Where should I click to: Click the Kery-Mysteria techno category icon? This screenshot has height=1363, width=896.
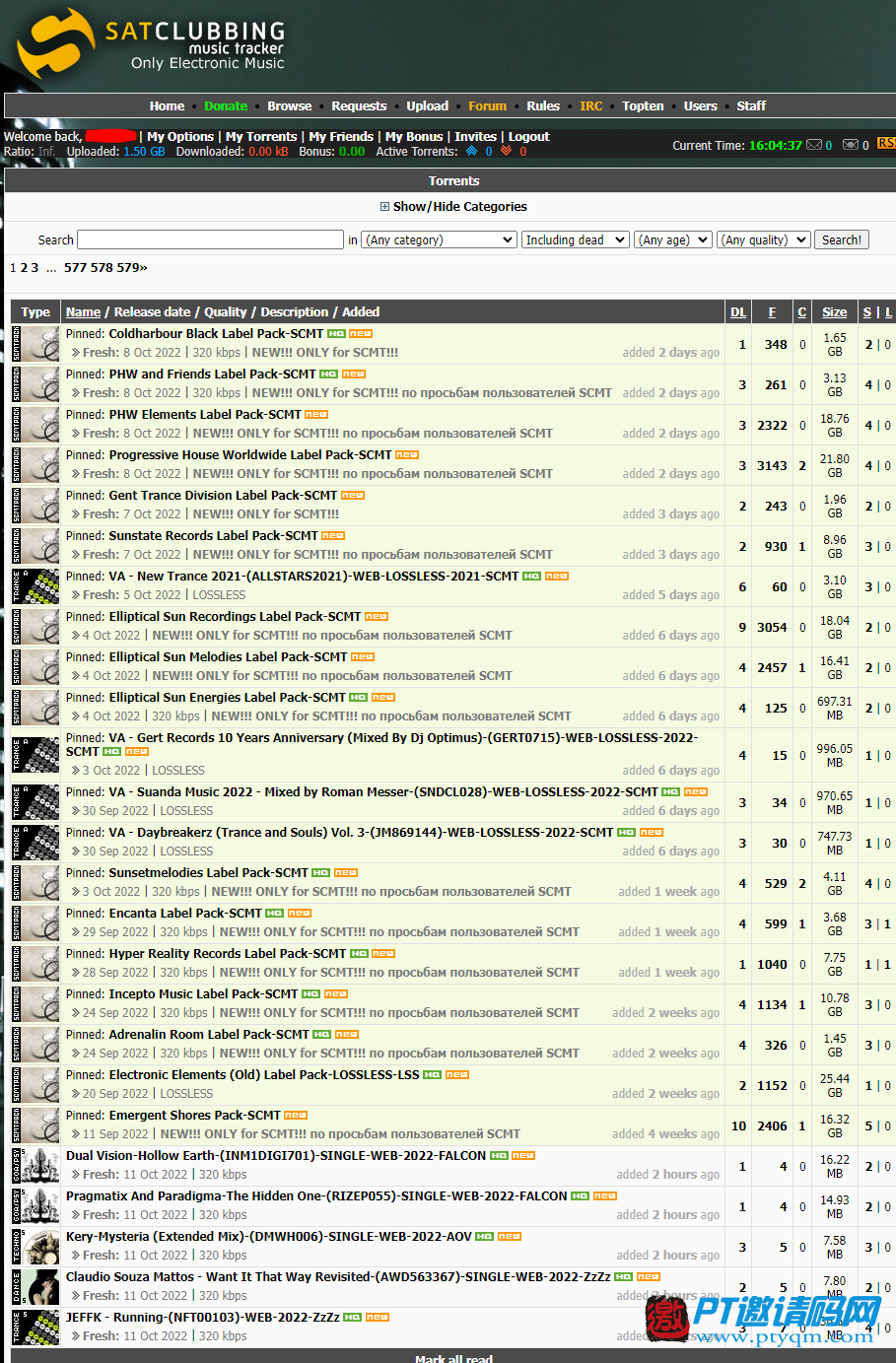(35, 1247)
